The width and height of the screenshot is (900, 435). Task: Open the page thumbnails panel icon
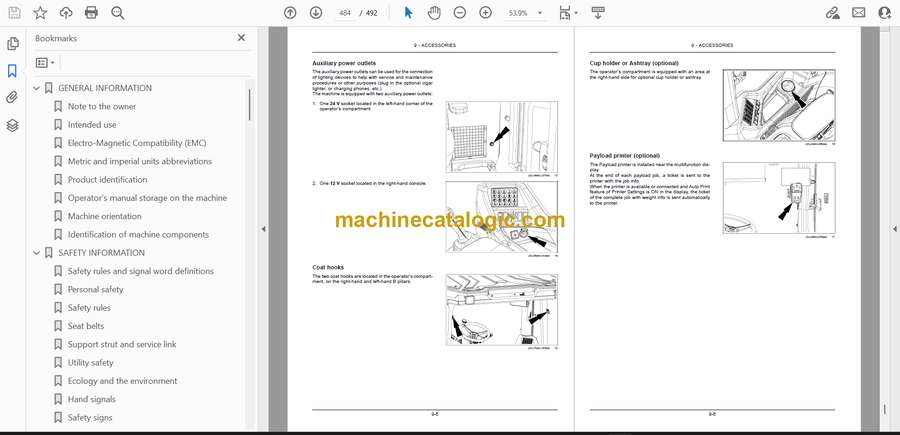point(13,44)
